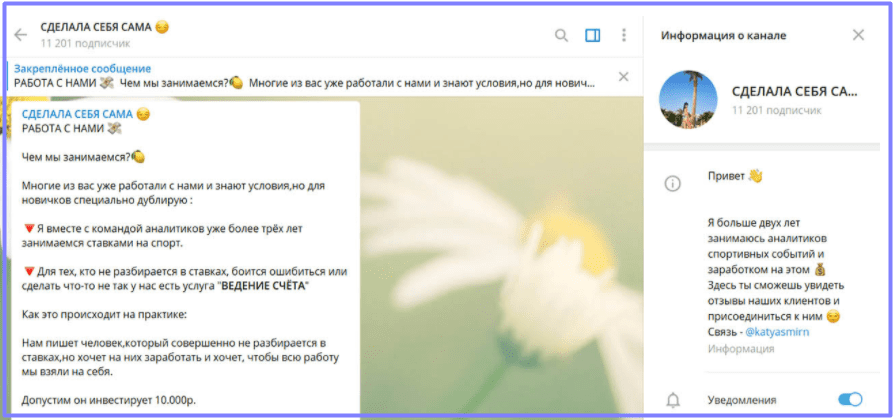This screenshot has width=893, height=420.
Task: Click subscriber count in the info panel
Action: (x=776, y=111)
